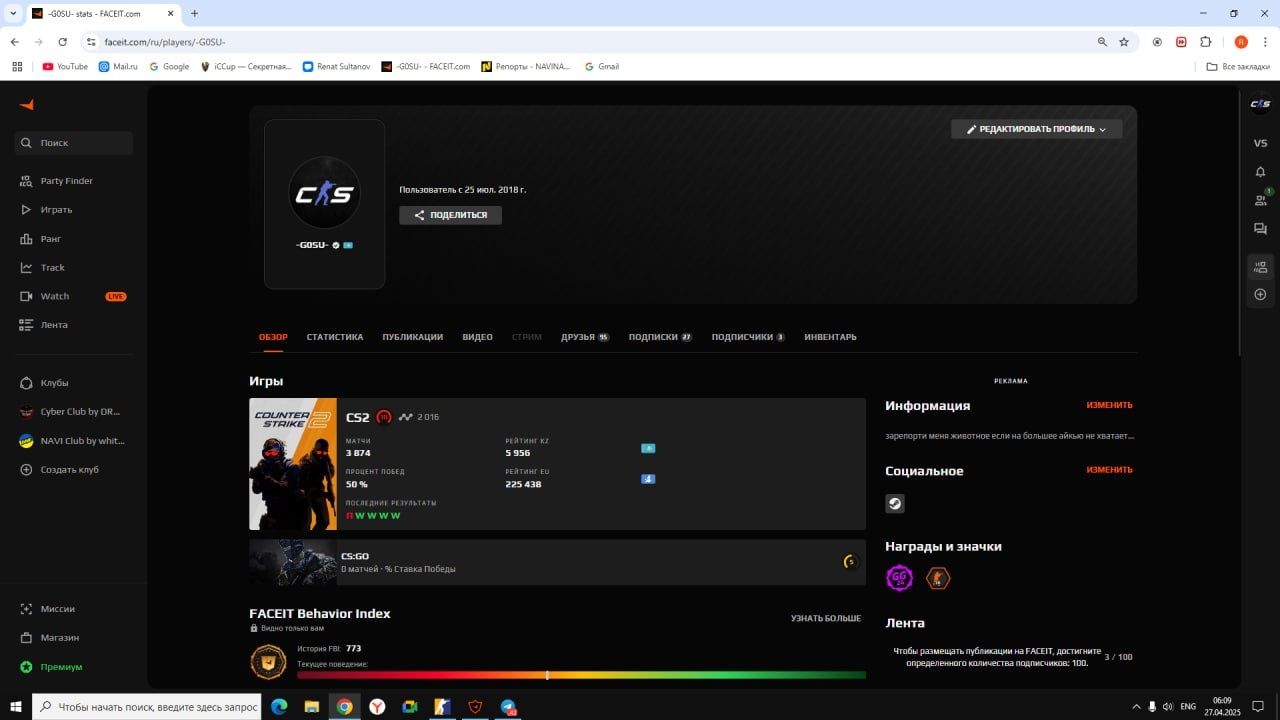The width and height of the screenshot is (1280, 720).
Task: Click the Поделиться button
Action: pos(450,215)
